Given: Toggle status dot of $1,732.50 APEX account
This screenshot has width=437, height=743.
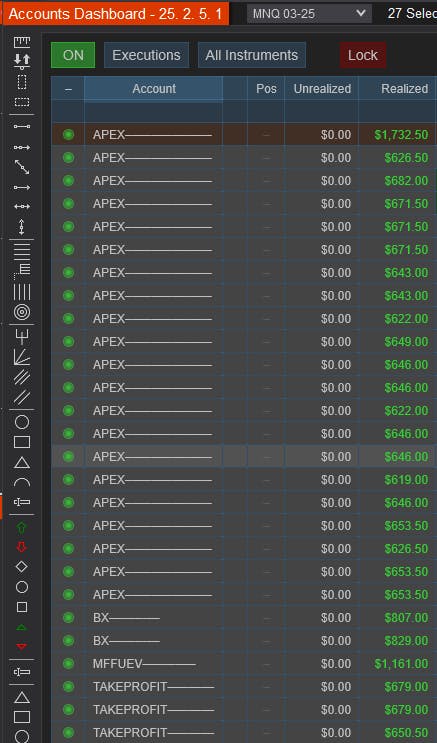Looking at the screenshot, I should coord(68,135).
